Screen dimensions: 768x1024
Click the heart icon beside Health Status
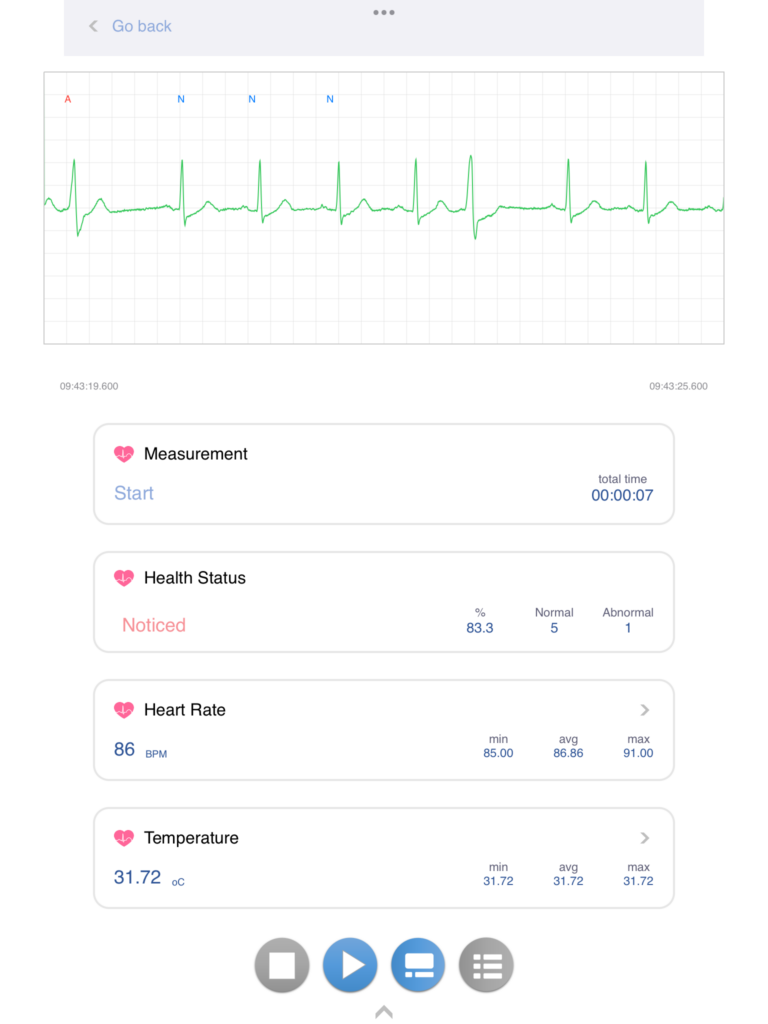click(x=124, y=578)
